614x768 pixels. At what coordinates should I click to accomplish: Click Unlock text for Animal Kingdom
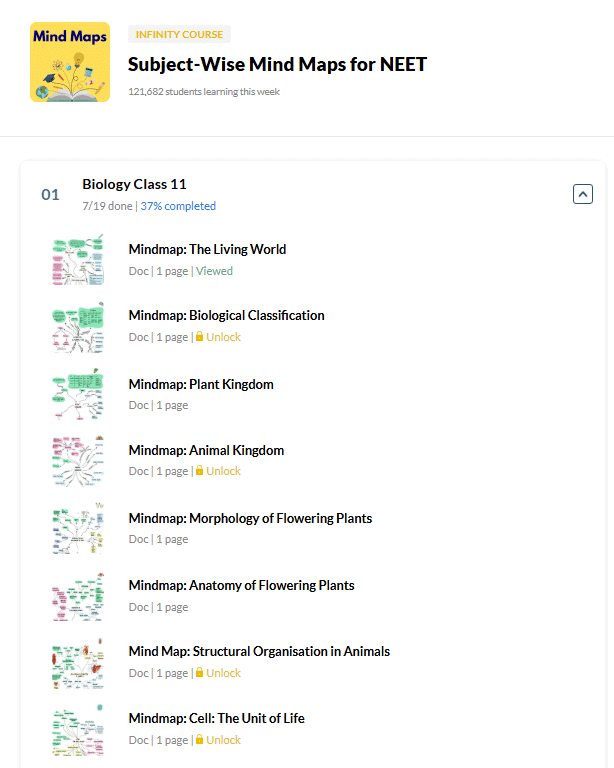coord(223,471)
